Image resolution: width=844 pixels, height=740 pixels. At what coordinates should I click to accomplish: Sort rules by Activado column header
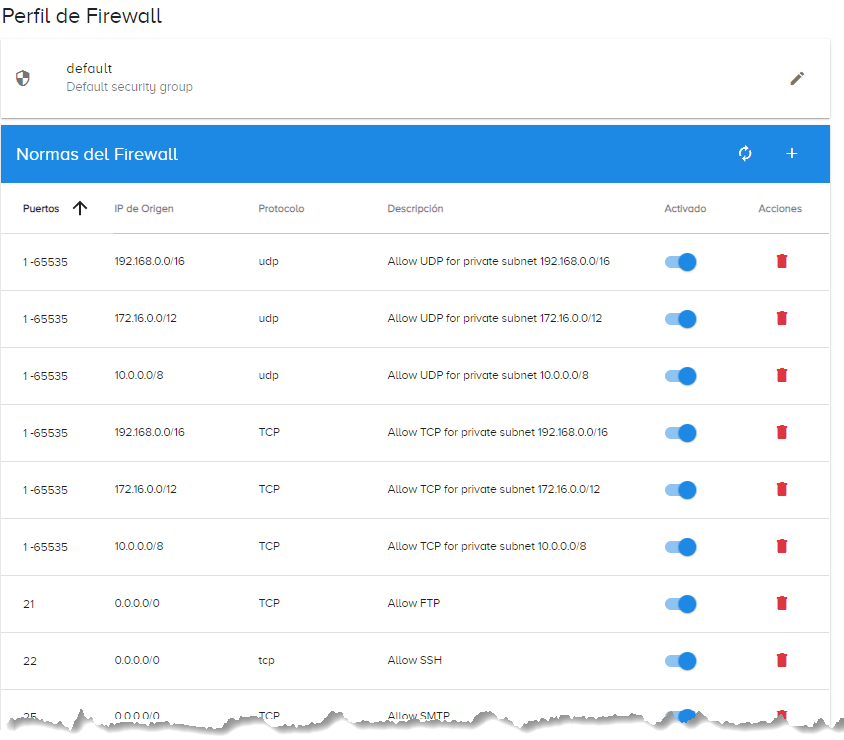point(685,209)
